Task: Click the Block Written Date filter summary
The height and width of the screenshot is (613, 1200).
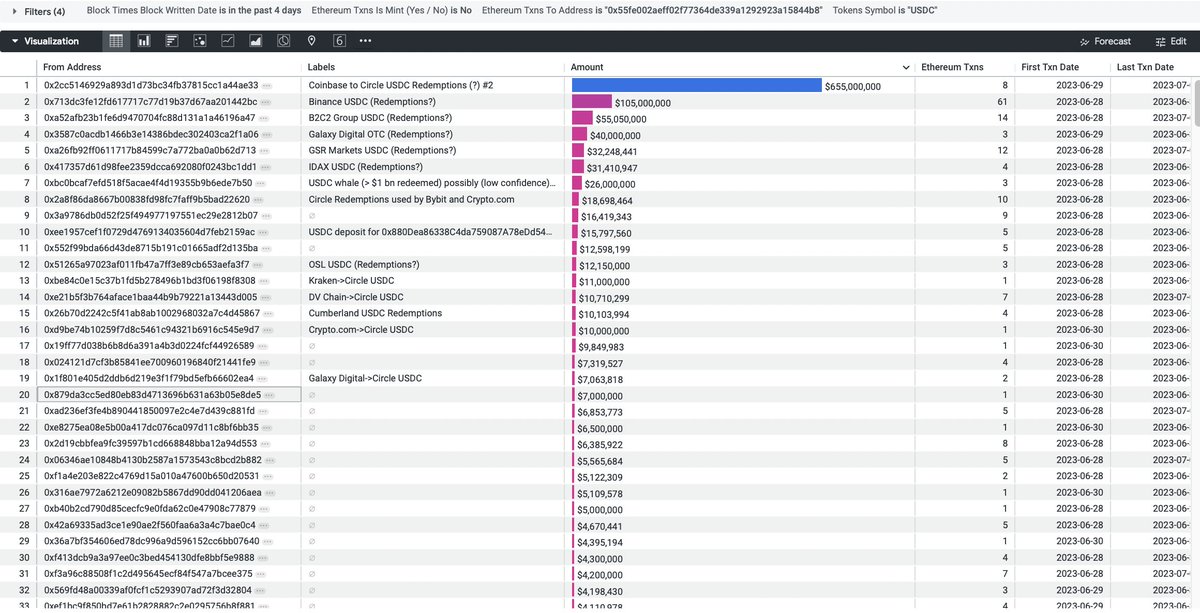Action: (x=194, y=12)
